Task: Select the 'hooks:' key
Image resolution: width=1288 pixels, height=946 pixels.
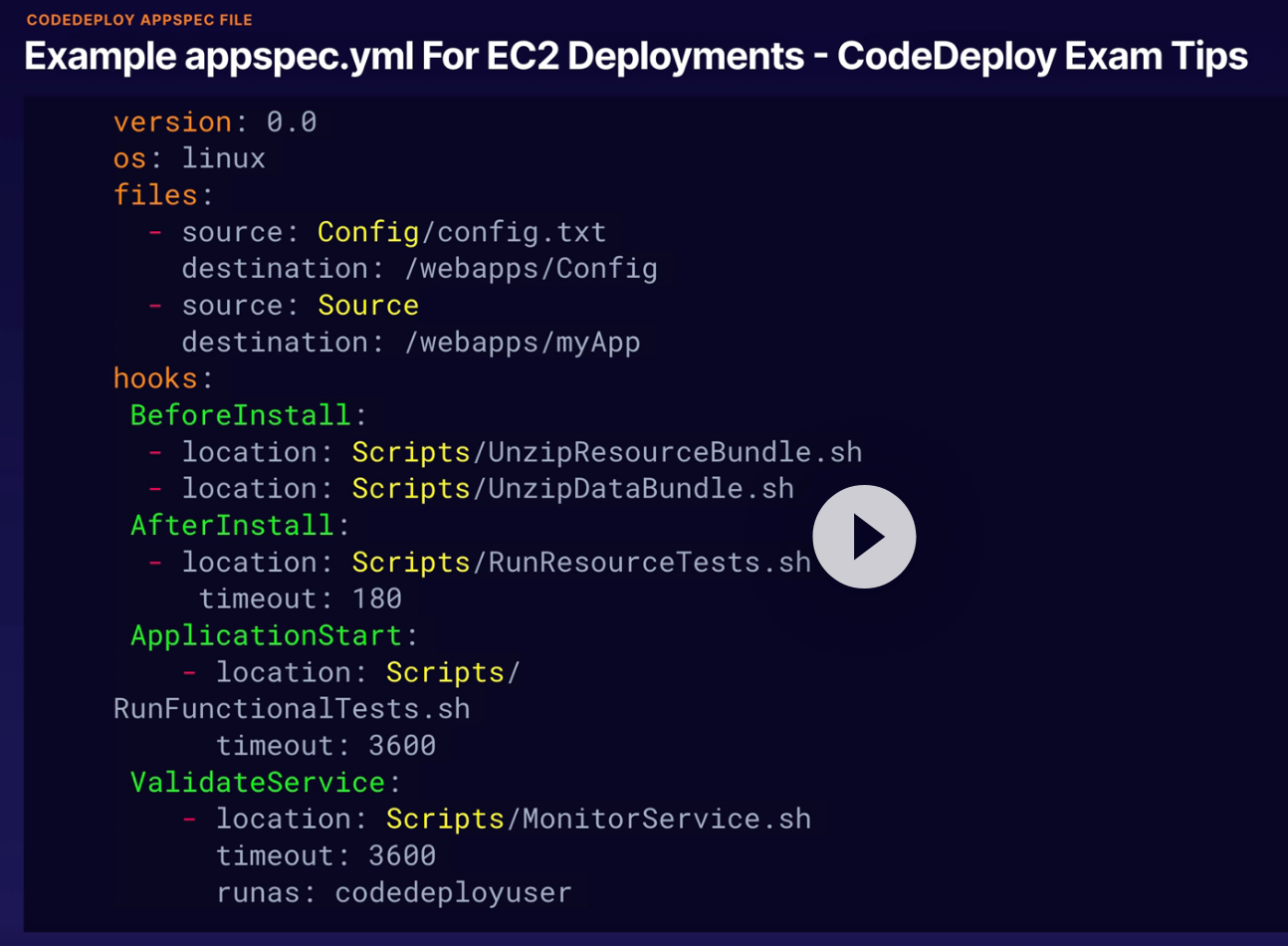Action: click(163, 378)
